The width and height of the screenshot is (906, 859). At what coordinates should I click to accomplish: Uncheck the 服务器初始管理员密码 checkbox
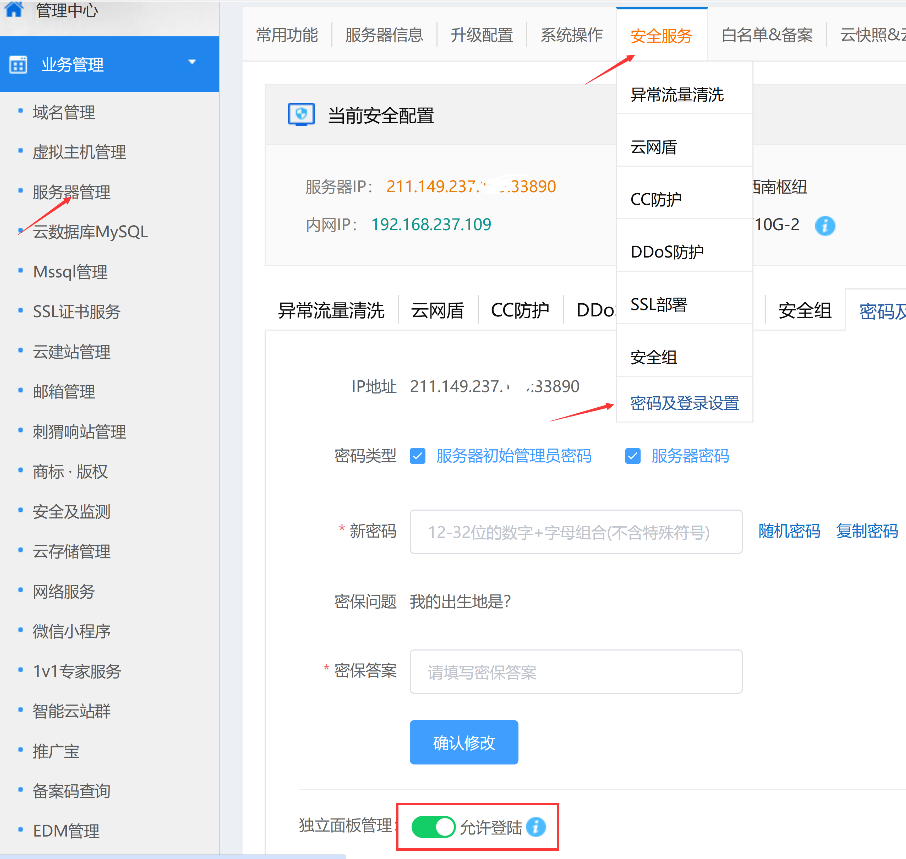(x=417, y=456)
